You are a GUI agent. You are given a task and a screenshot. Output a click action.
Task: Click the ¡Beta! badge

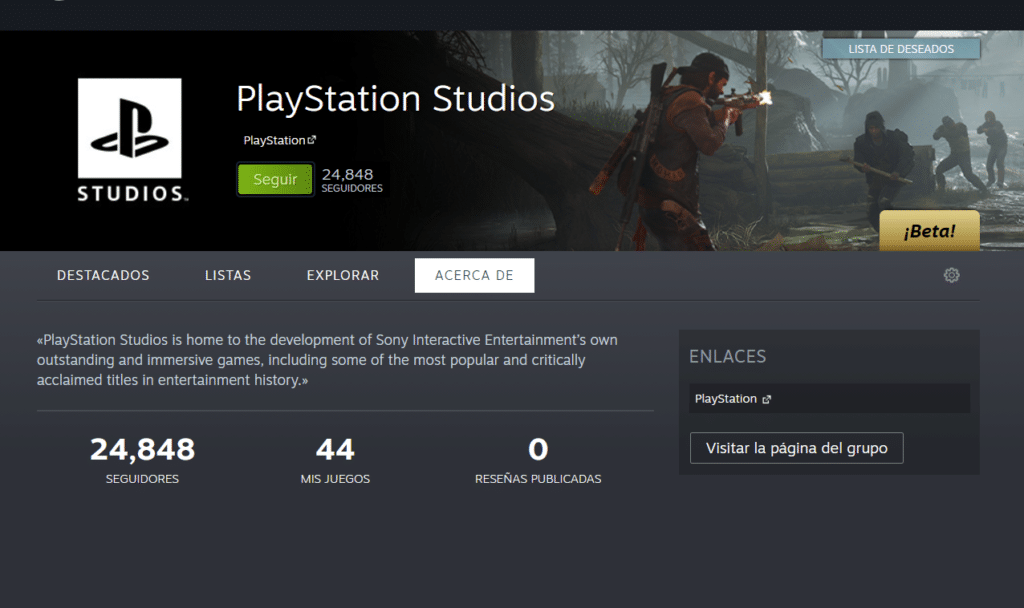pyautogui.click(x=929, y=231)
